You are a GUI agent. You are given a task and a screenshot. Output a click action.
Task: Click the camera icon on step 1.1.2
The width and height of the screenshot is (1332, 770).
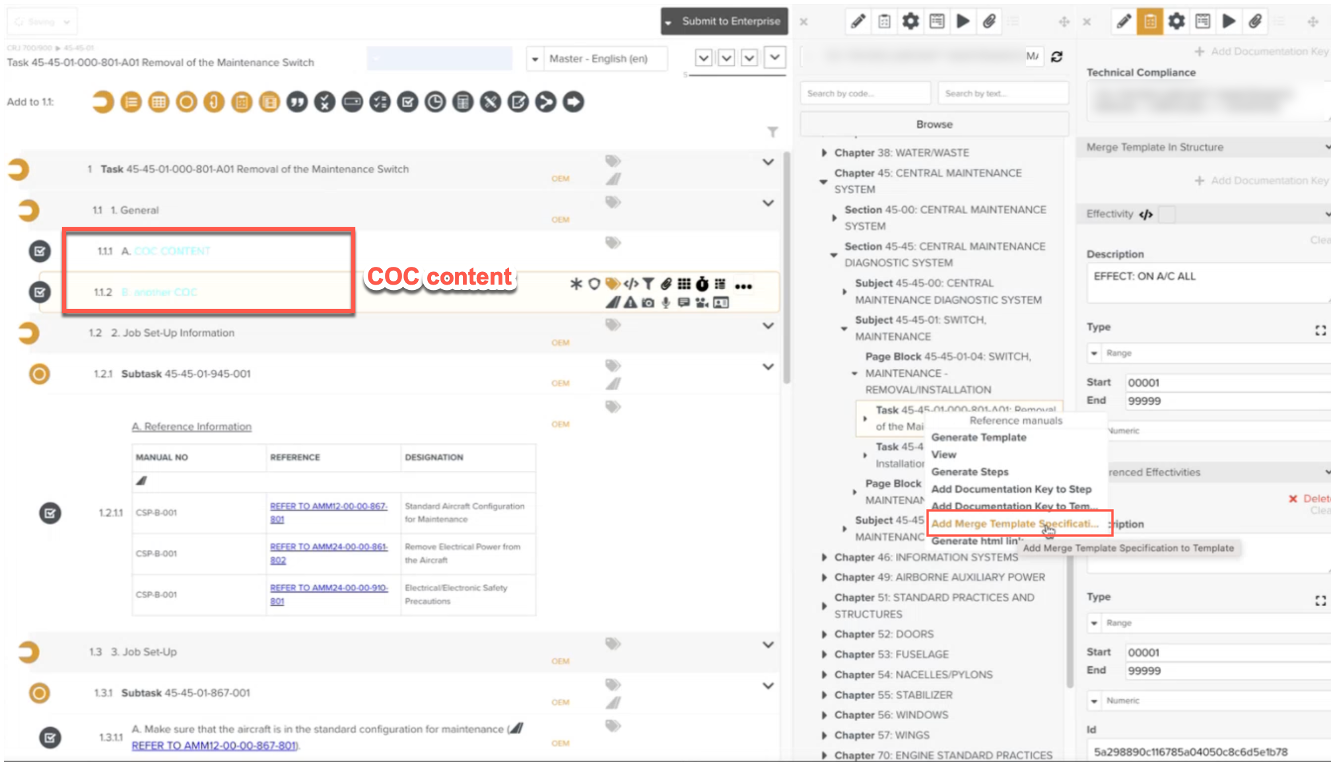coord(648,302)
